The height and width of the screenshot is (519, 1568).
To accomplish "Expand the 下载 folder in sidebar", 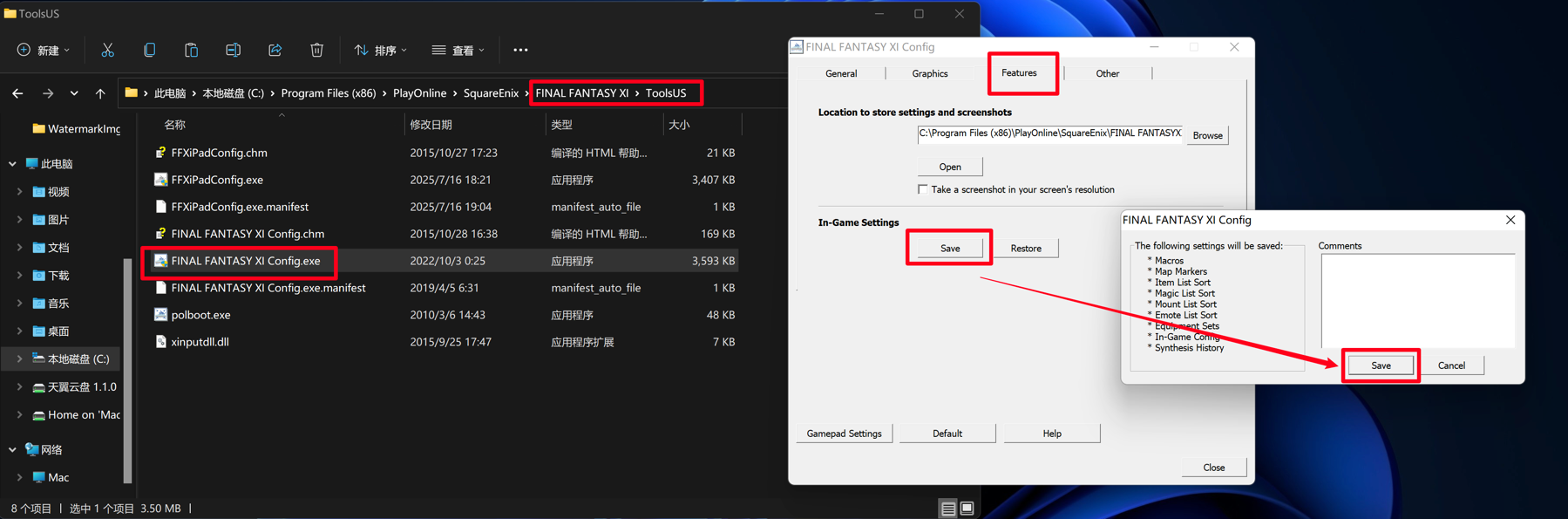I will click(x=19, y=276).
